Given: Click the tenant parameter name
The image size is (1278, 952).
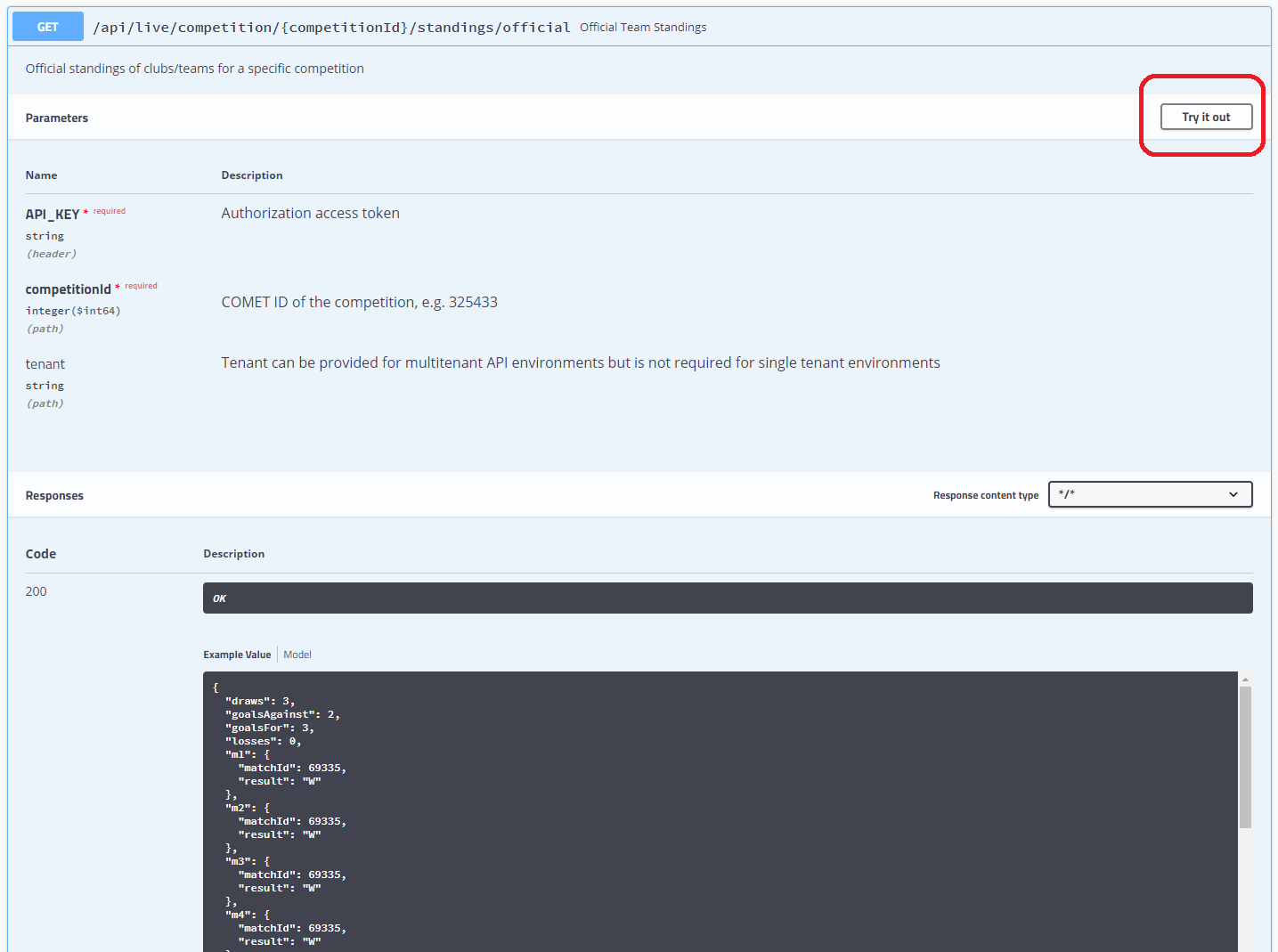Looking at the screenshot, I should (45, 364).
